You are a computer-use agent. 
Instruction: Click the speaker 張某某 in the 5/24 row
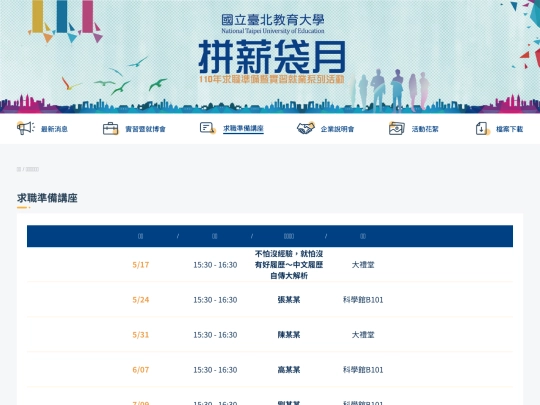point(289,300)
